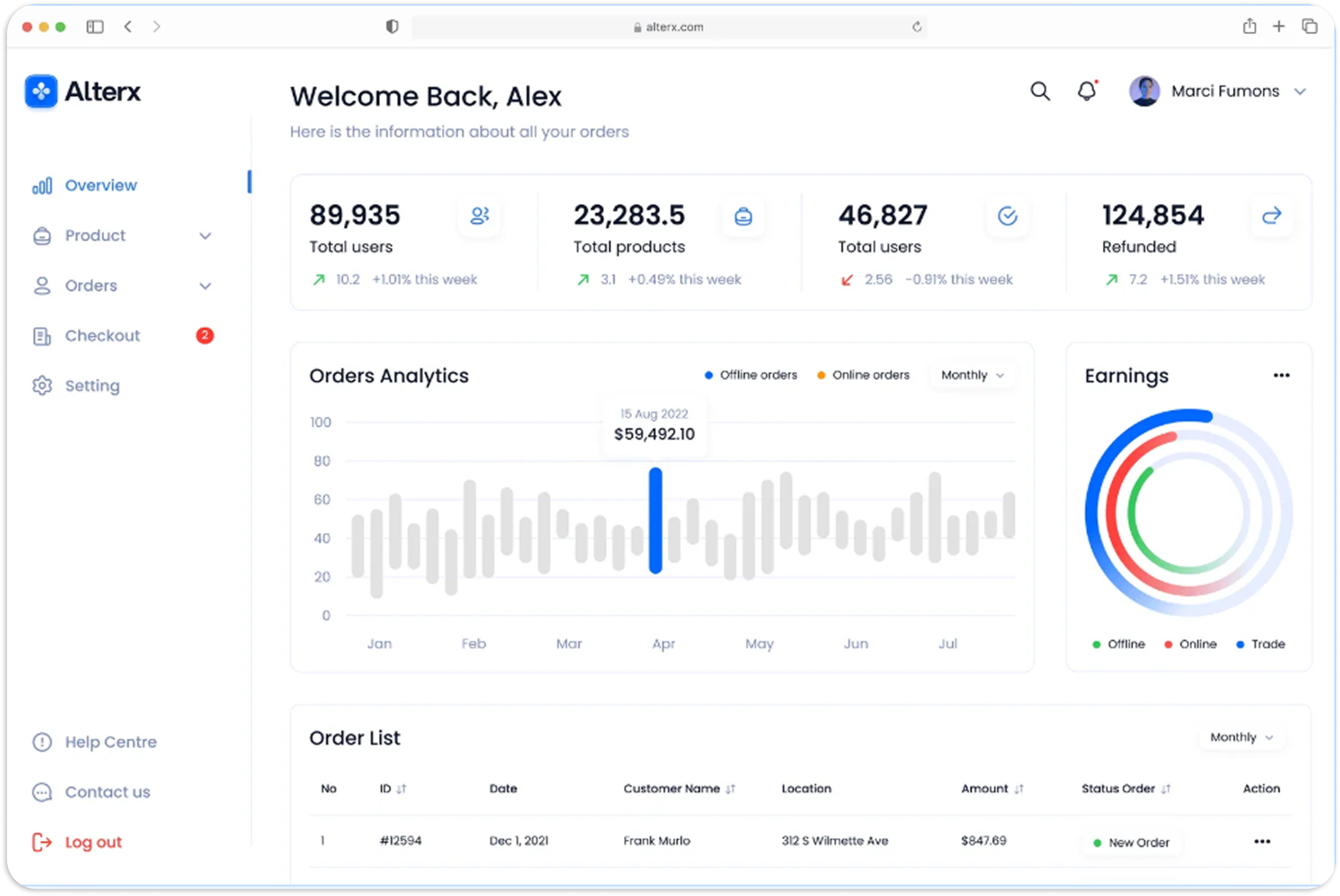This screenshot has height=896, width=1340.
Task: Click the Product bag icon in sidebar
Action: coord(42,236)
